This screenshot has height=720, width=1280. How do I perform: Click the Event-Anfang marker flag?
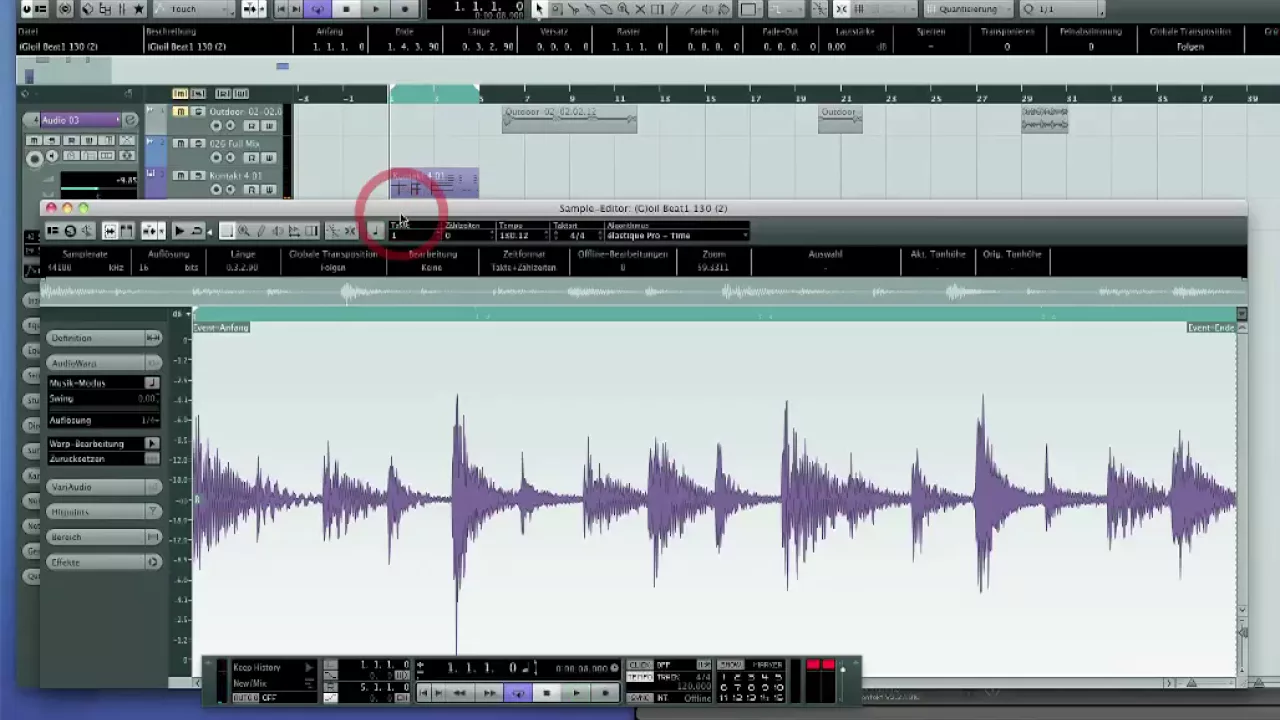[221, 328]
